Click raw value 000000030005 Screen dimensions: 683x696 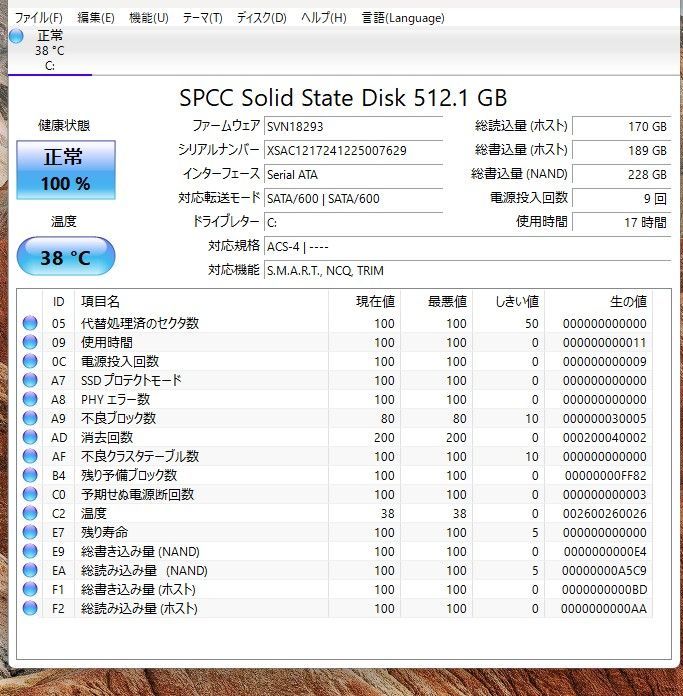(604, 419)
